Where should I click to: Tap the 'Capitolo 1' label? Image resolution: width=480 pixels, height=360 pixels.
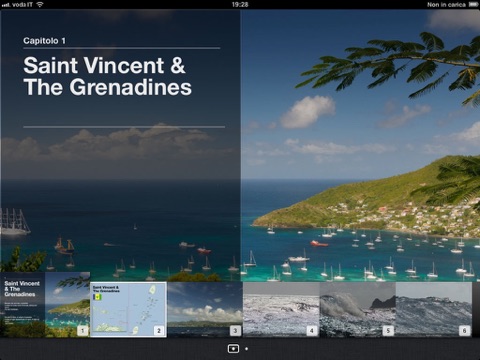(44, 41)
